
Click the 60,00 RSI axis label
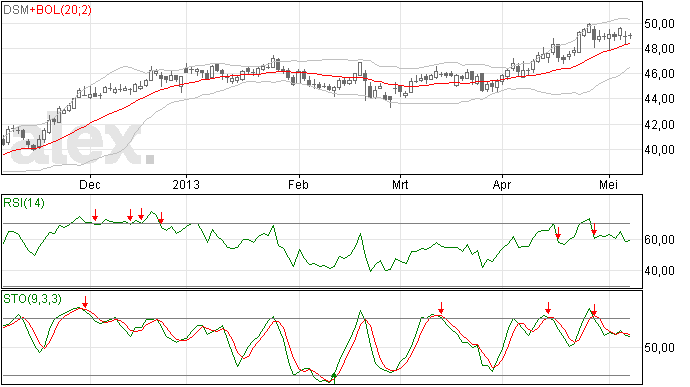click(x=659, y=240)
